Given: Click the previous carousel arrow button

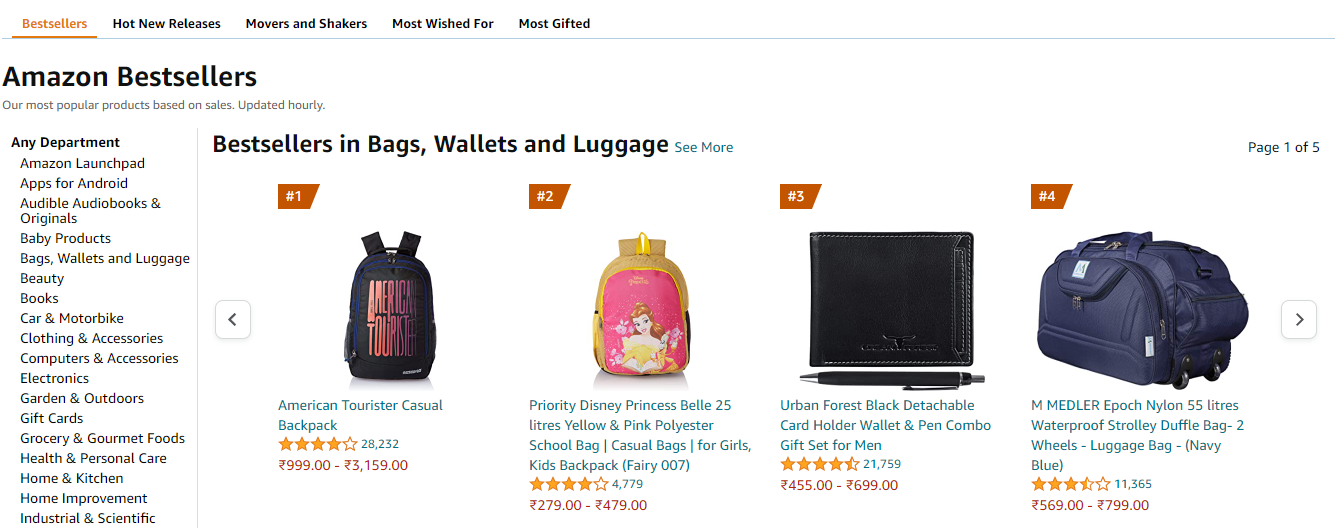Looking at the screenshot, I should point(233,320).
